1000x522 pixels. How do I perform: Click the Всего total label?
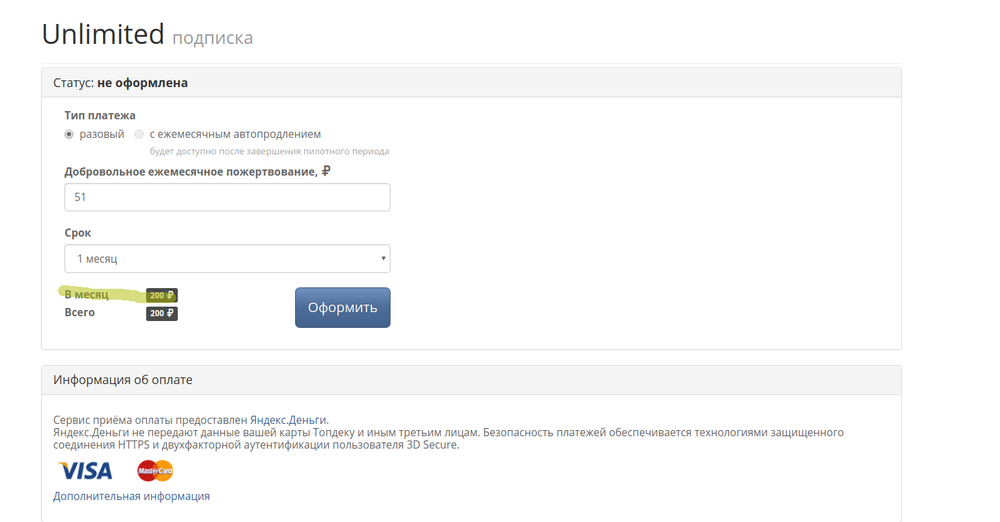tap(80, 313)
